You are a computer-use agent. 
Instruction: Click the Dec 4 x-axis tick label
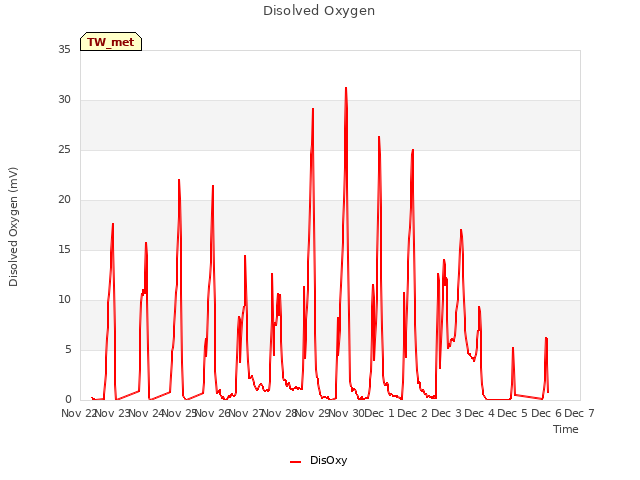tap(480, 413)
